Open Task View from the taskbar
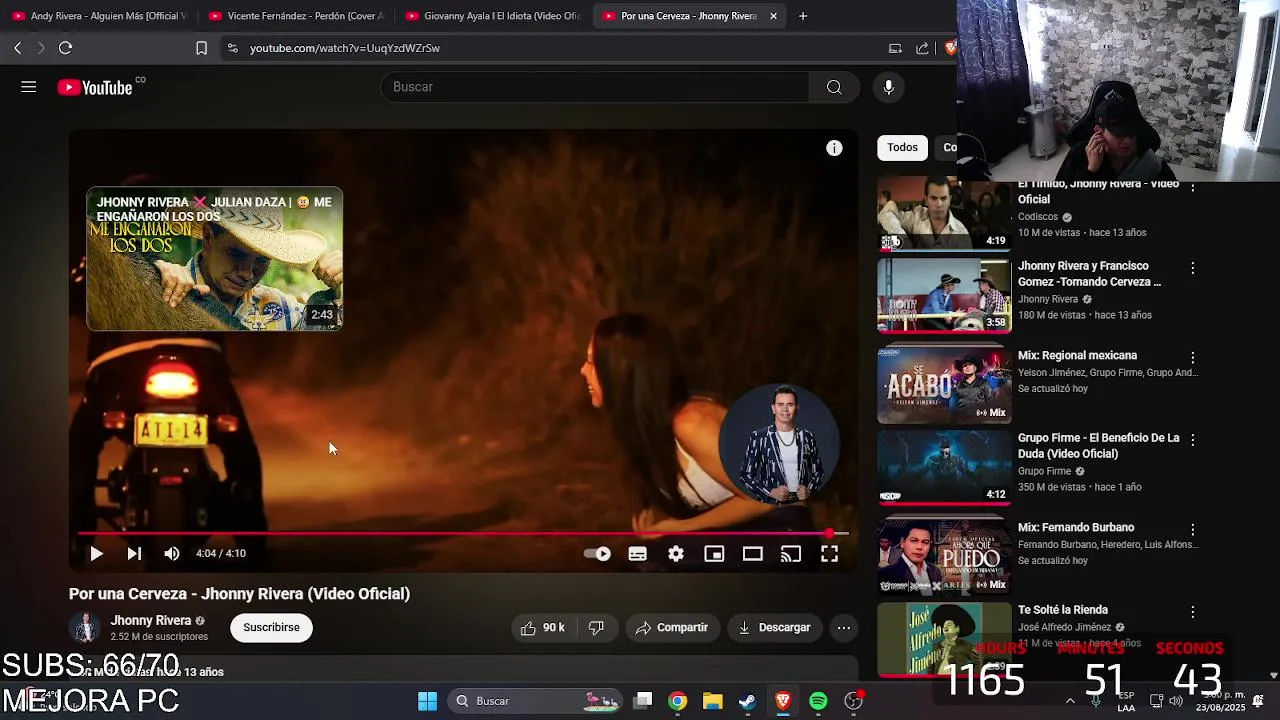This screenshot has height=720, width=1280. coord(644,701)
